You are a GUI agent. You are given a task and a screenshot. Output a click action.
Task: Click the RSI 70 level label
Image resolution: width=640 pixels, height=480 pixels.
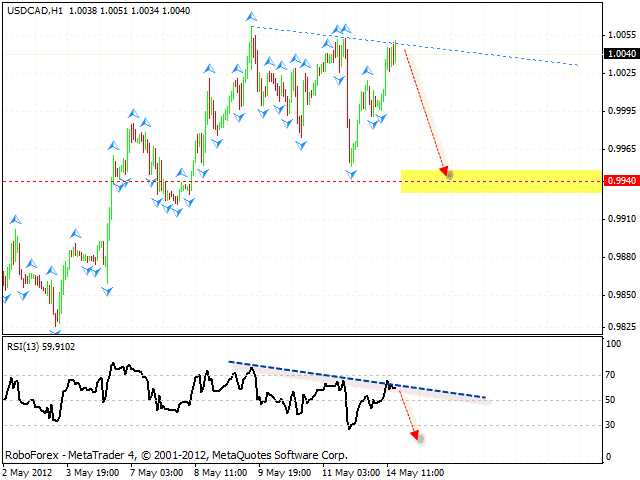coord(611,375)
